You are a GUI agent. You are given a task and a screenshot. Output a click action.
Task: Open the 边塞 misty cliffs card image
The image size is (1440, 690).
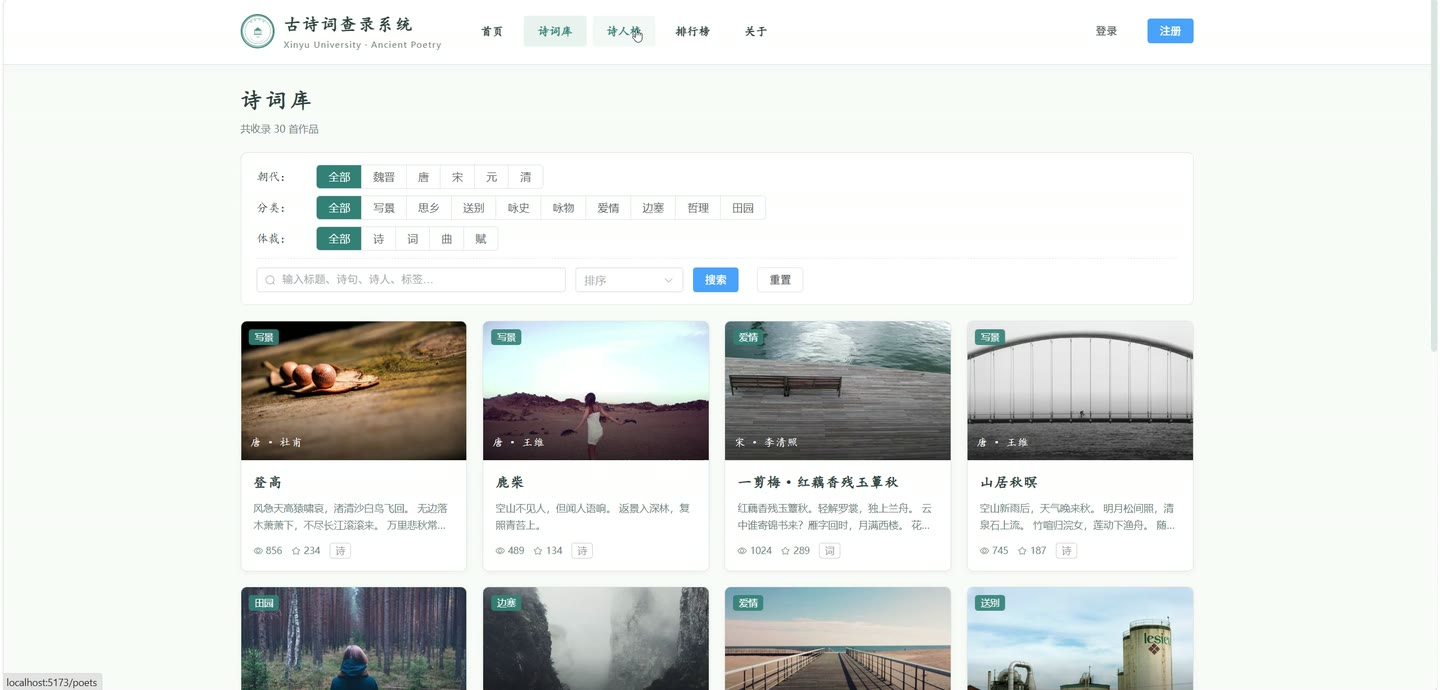(596, 638)
